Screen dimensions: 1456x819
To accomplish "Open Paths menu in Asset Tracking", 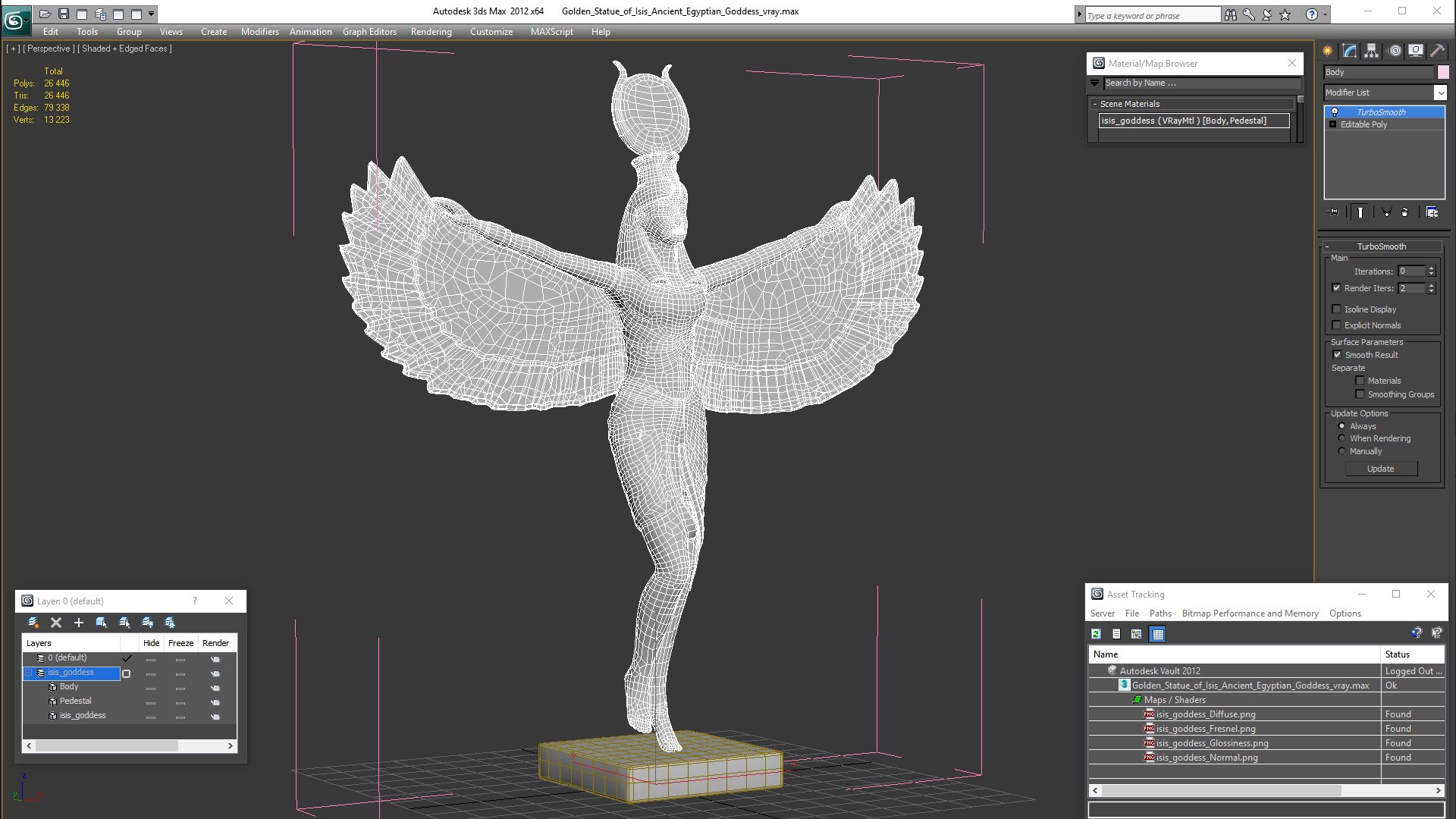I will point(1159,613).
